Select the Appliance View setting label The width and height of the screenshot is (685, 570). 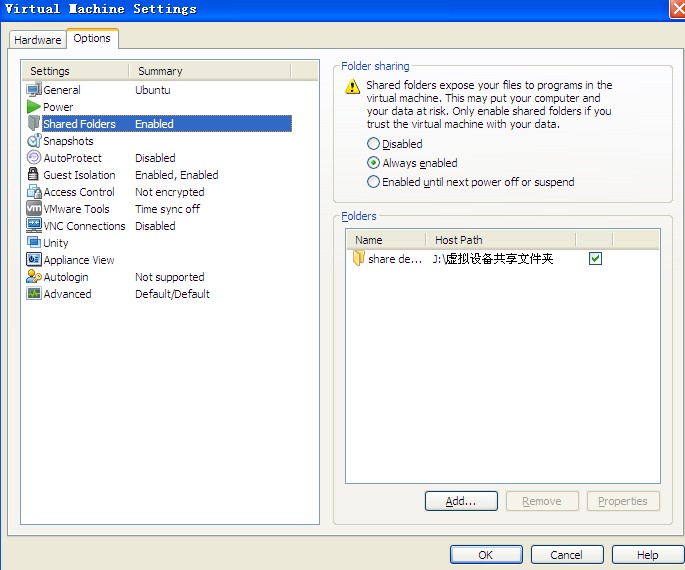point(79,260)
